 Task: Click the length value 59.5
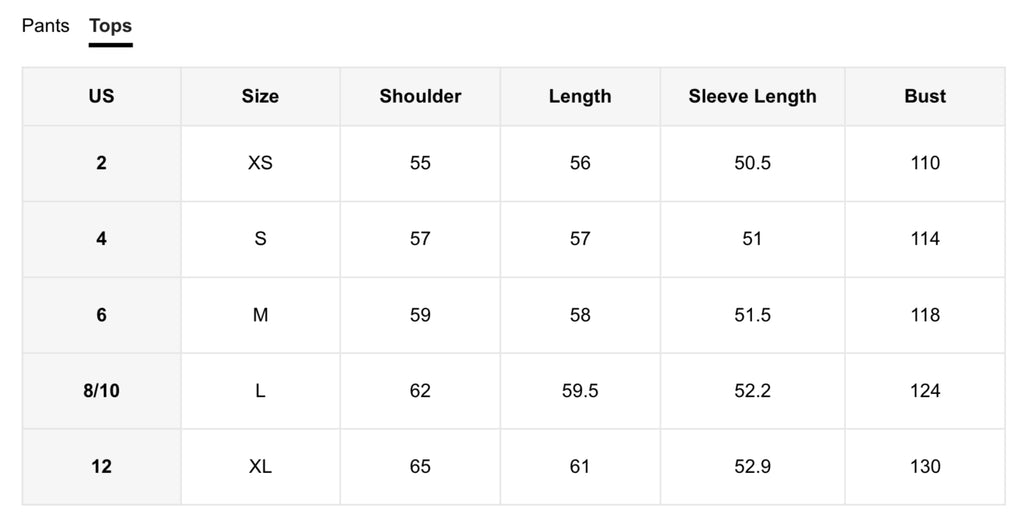(580, 391)
